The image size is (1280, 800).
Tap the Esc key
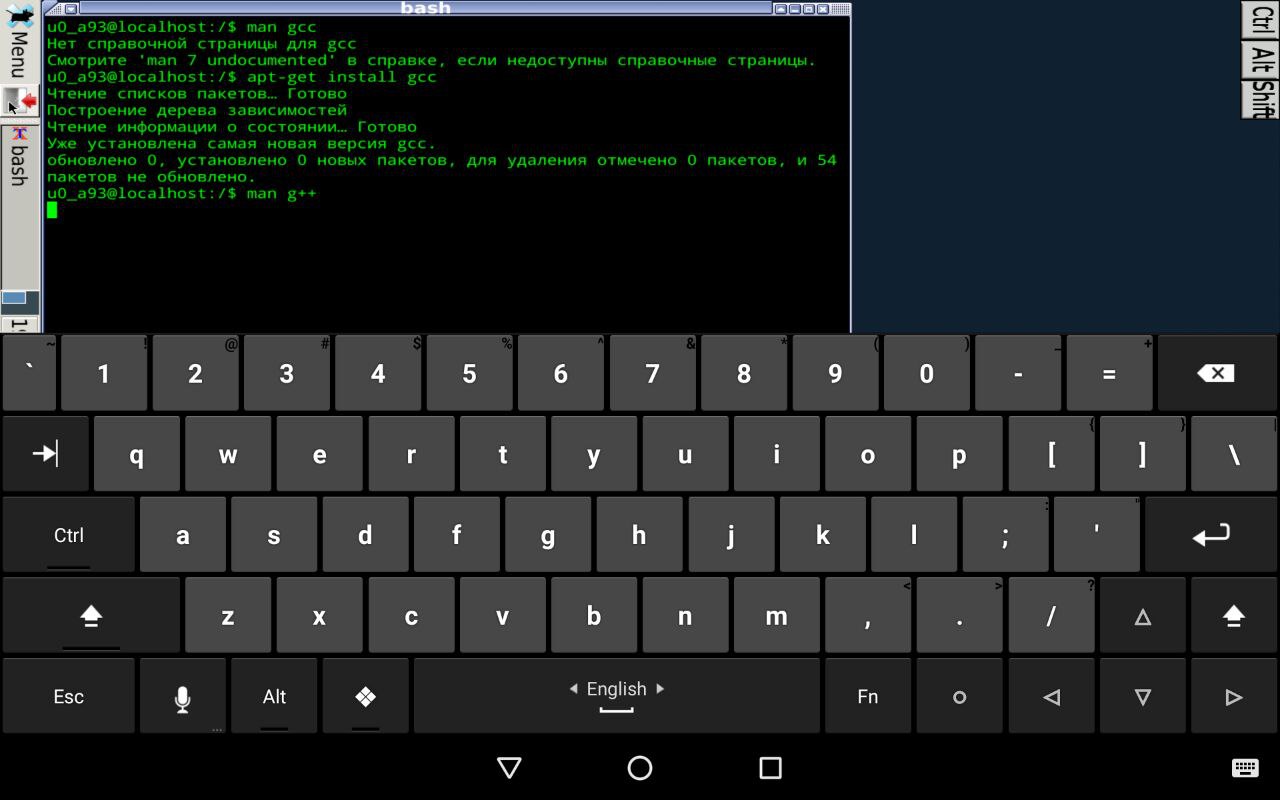(68, 697)
